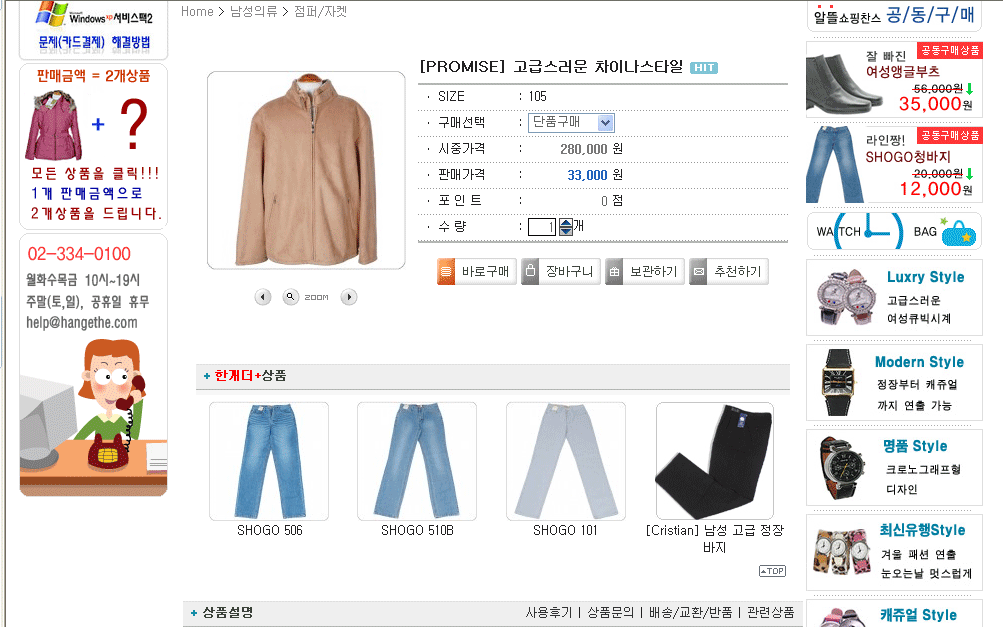
Task: Select the 상품문의 product inquiry tab
Action: [610, 612]
